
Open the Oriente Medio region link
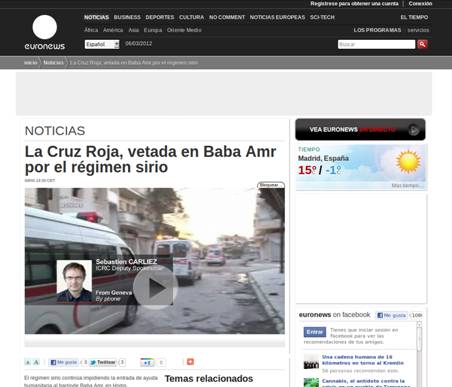[x=184, y=30]
